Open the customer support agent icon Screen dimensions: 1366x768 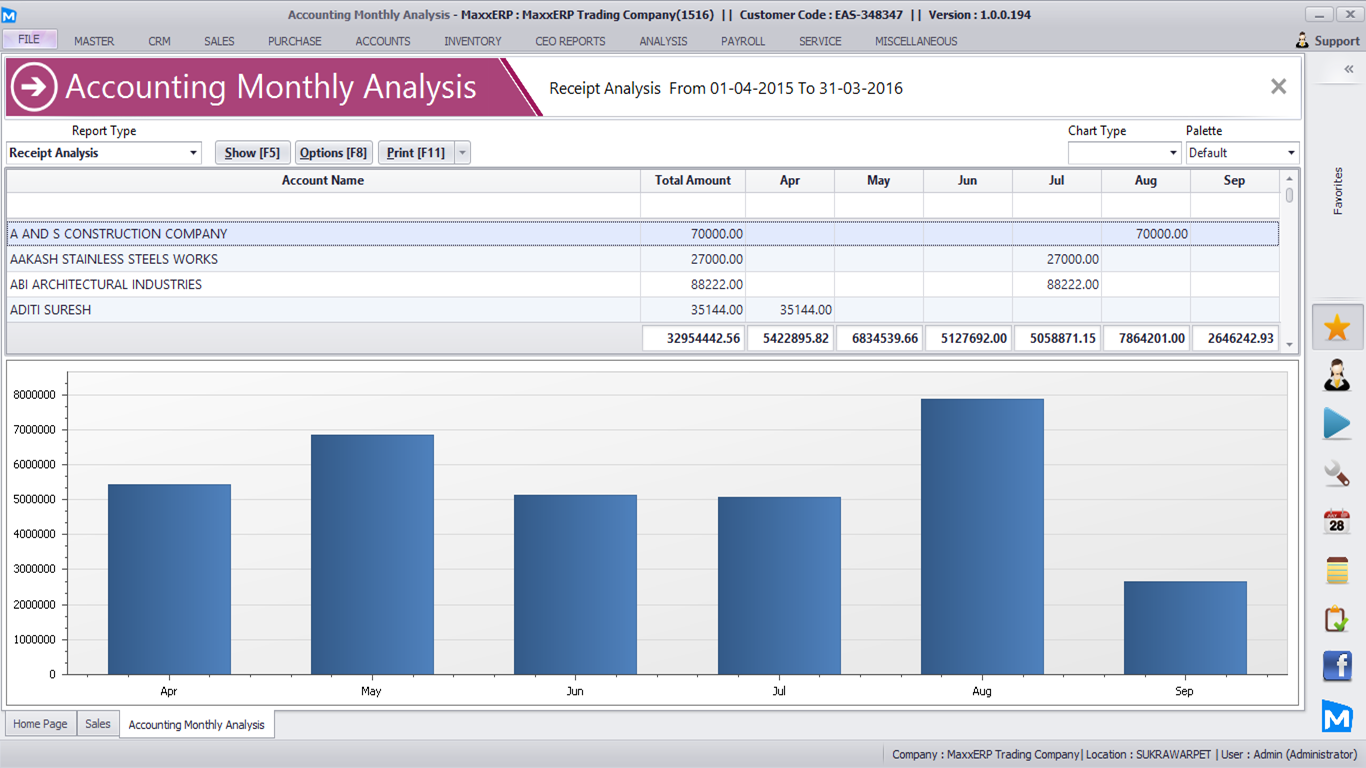point(1337,376)
